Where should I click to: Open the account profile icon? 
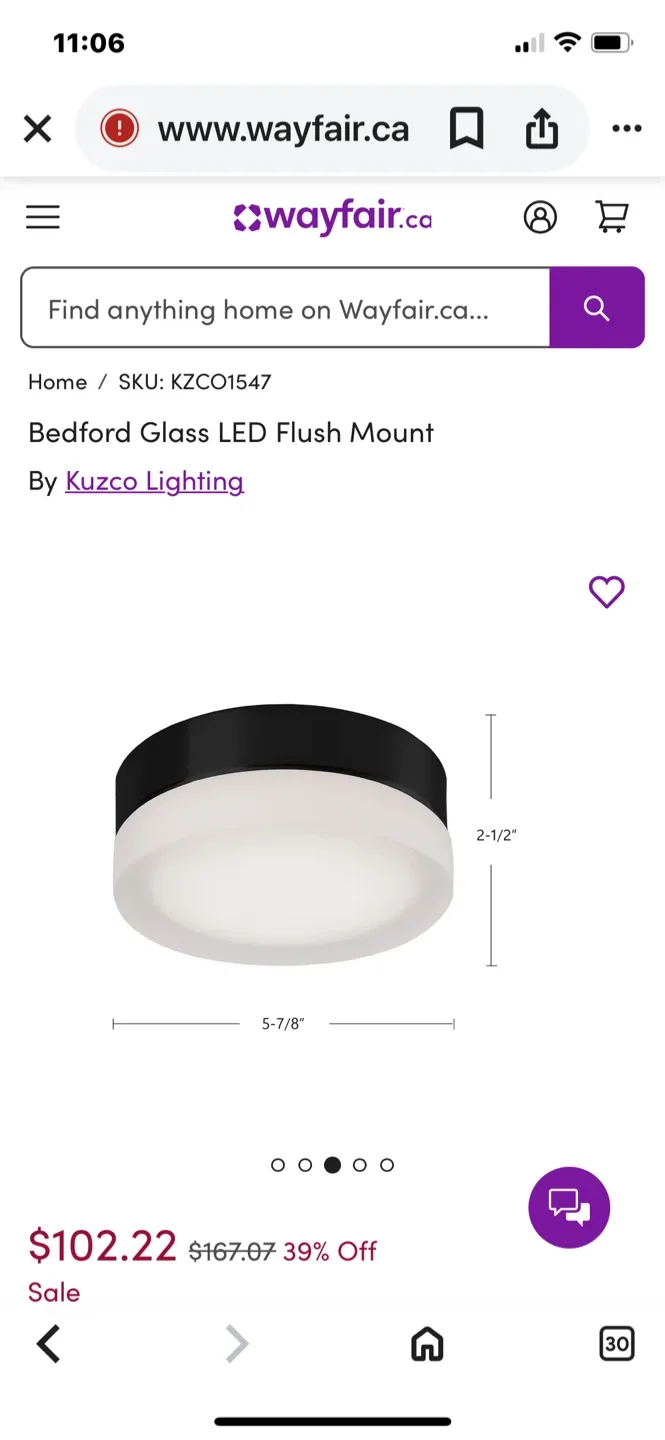[x=541, y=217]
